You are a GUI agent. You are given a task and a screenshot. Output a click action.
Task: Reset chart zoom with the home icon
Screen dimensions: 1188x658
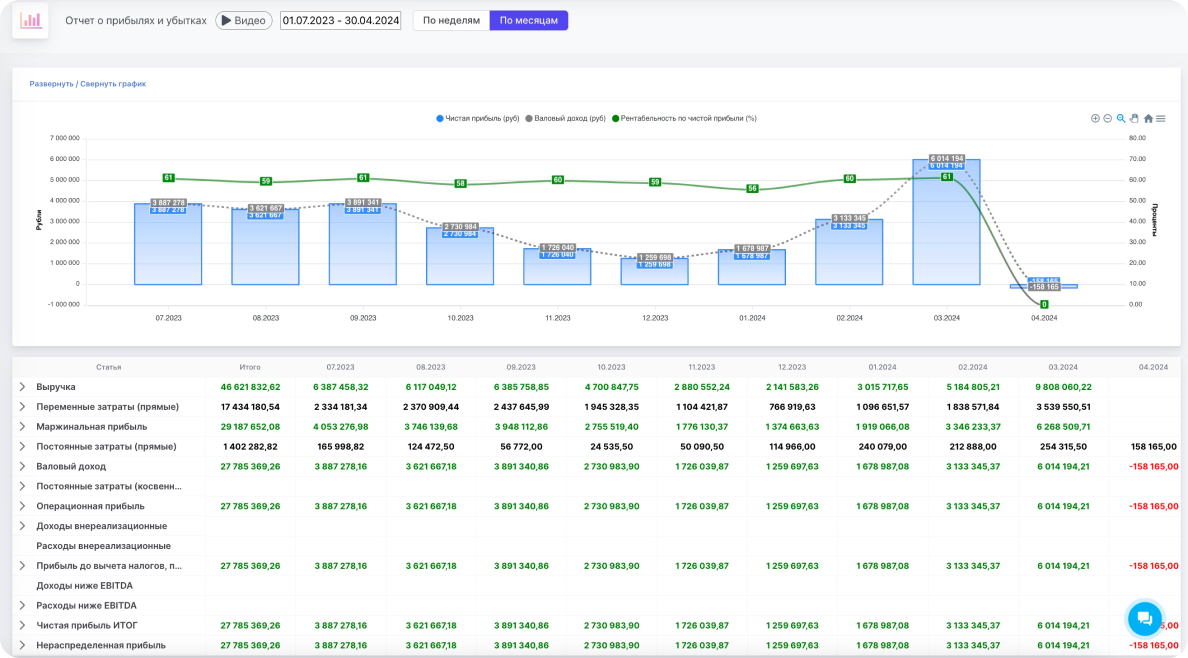pos(1148,118)
